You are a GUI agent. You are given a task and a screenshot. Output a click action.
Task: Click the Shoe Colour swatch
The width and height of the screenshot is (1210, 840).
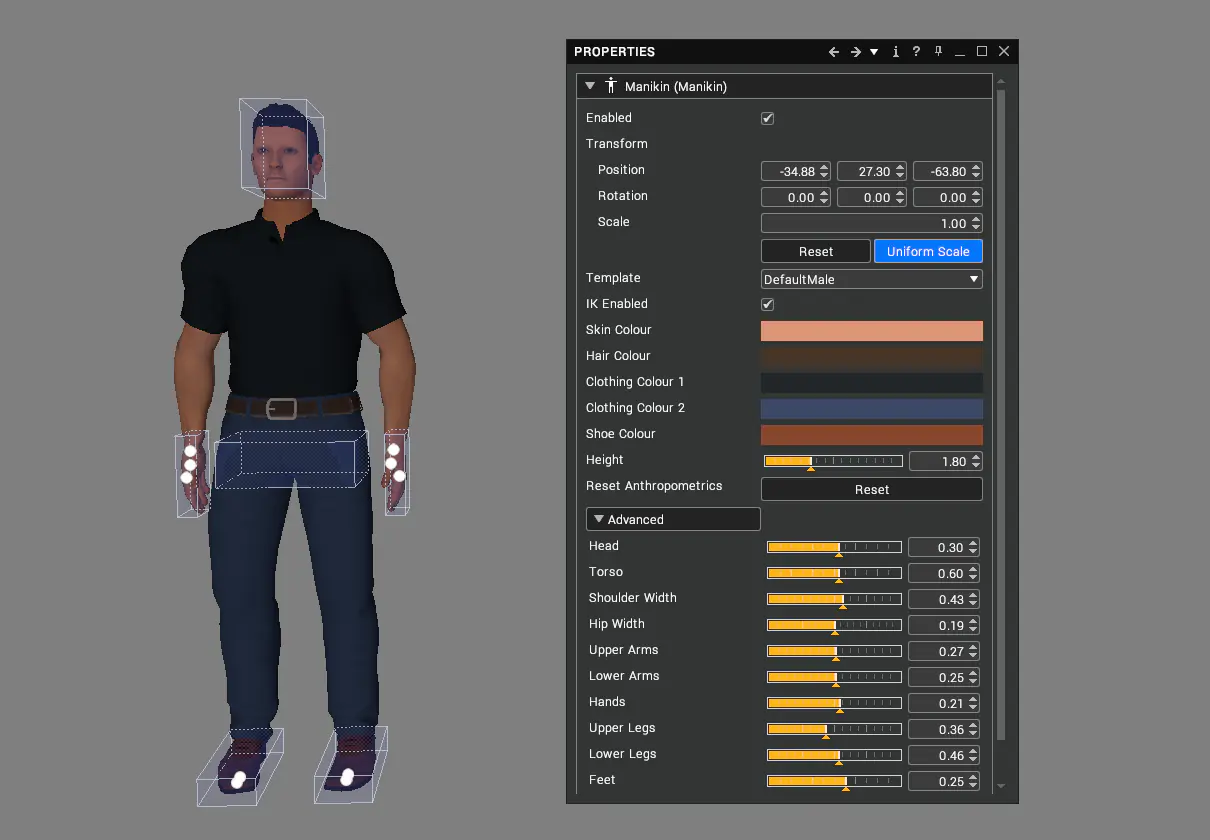coord(872,434)
